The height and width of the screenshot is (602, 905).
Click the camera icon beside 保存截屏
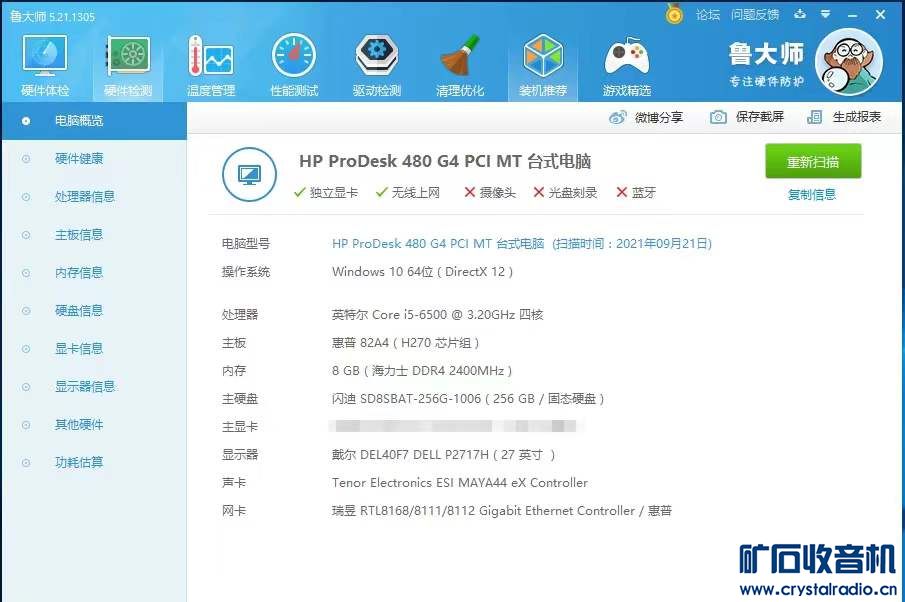tap(718, 118)
